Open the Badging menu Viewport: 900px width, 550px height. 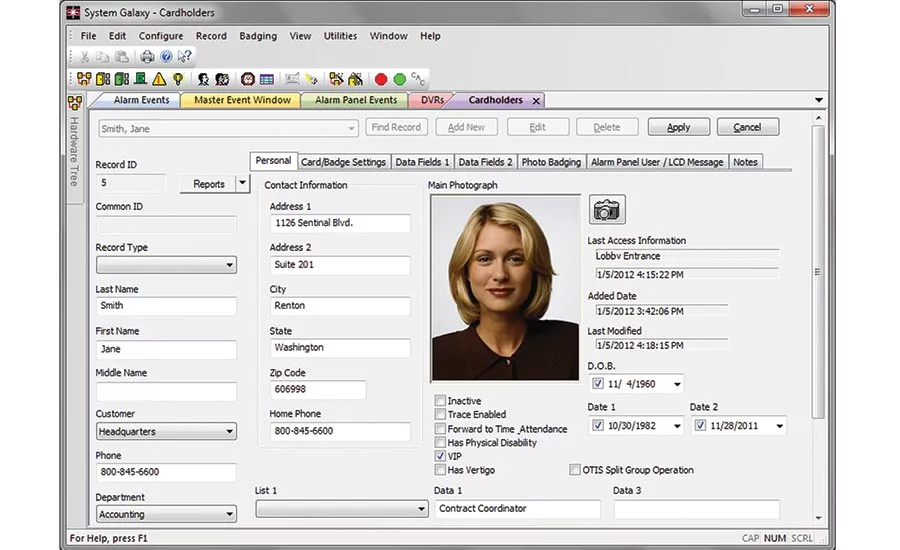point(258,36)
